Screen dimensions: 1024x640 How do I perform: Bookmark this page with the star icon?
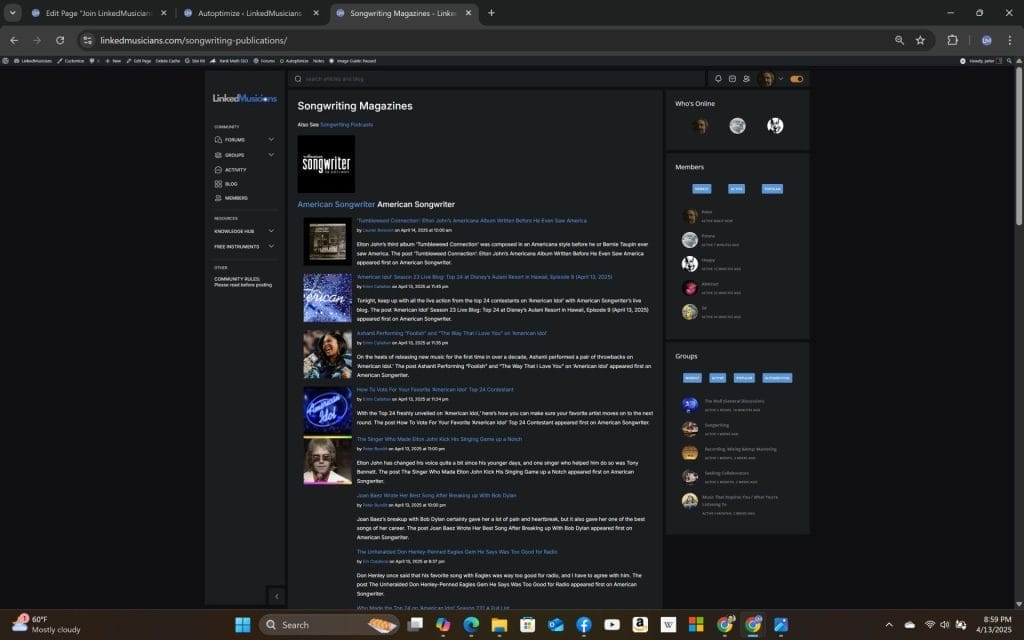coord(920,40)
